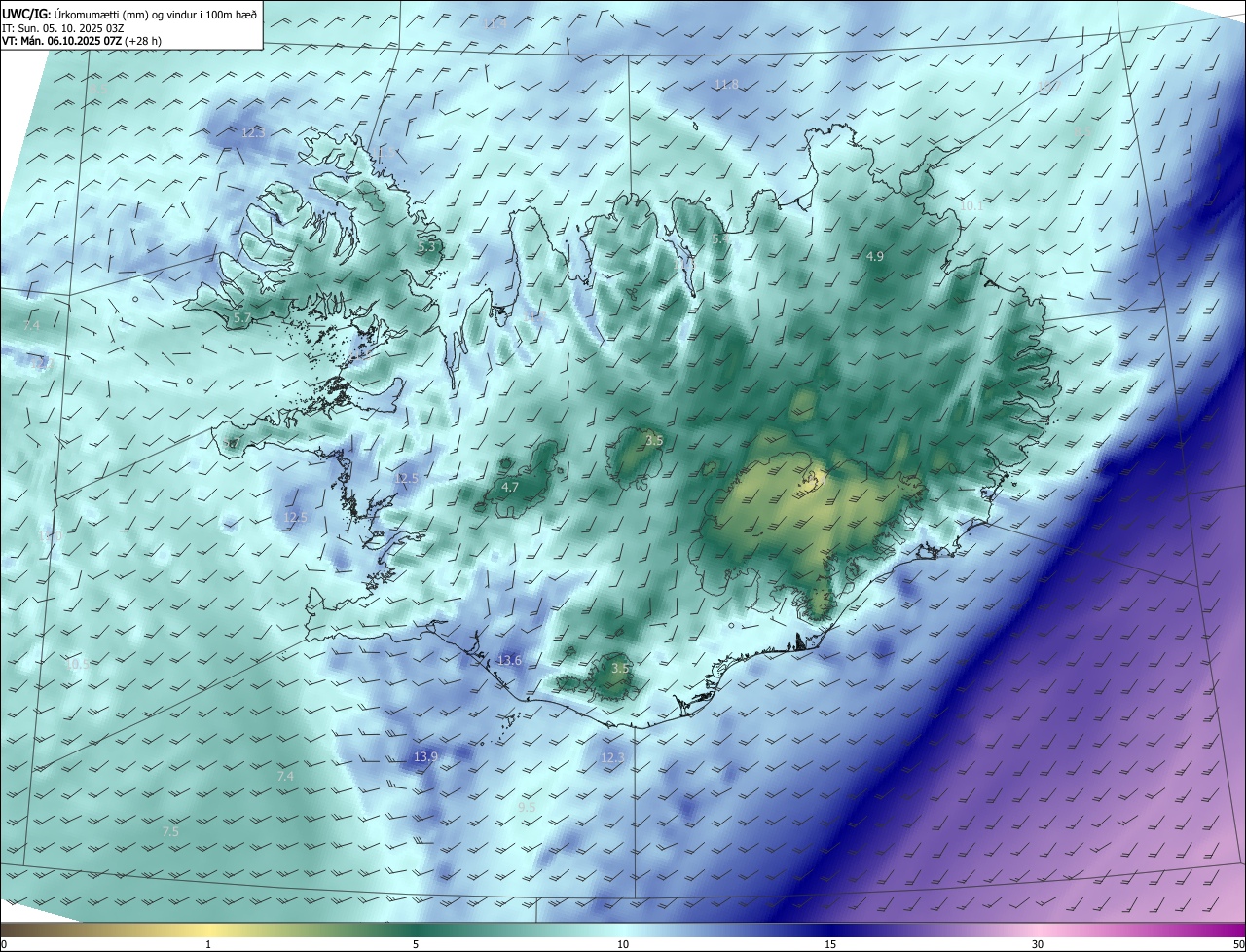
Task: Select the 13.6 value label
Action: tap(510, 660)
